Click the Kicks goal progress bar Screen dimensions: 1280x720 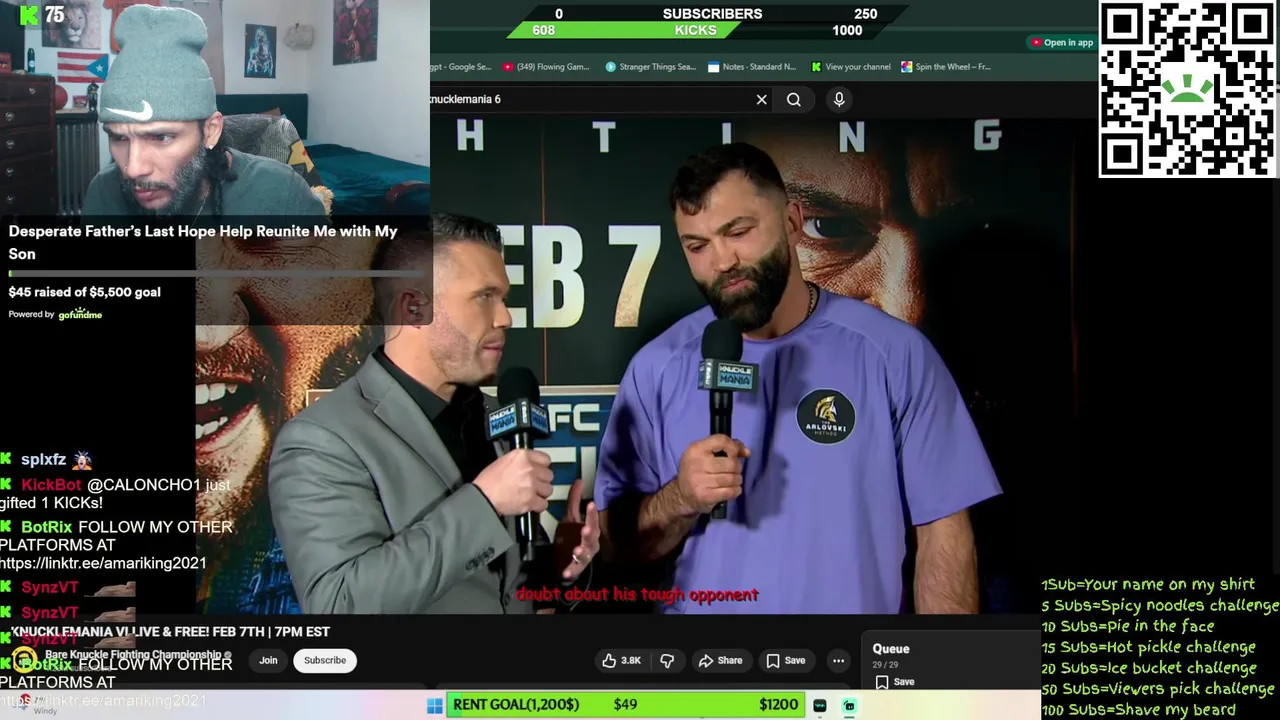[x=695, y=30]
